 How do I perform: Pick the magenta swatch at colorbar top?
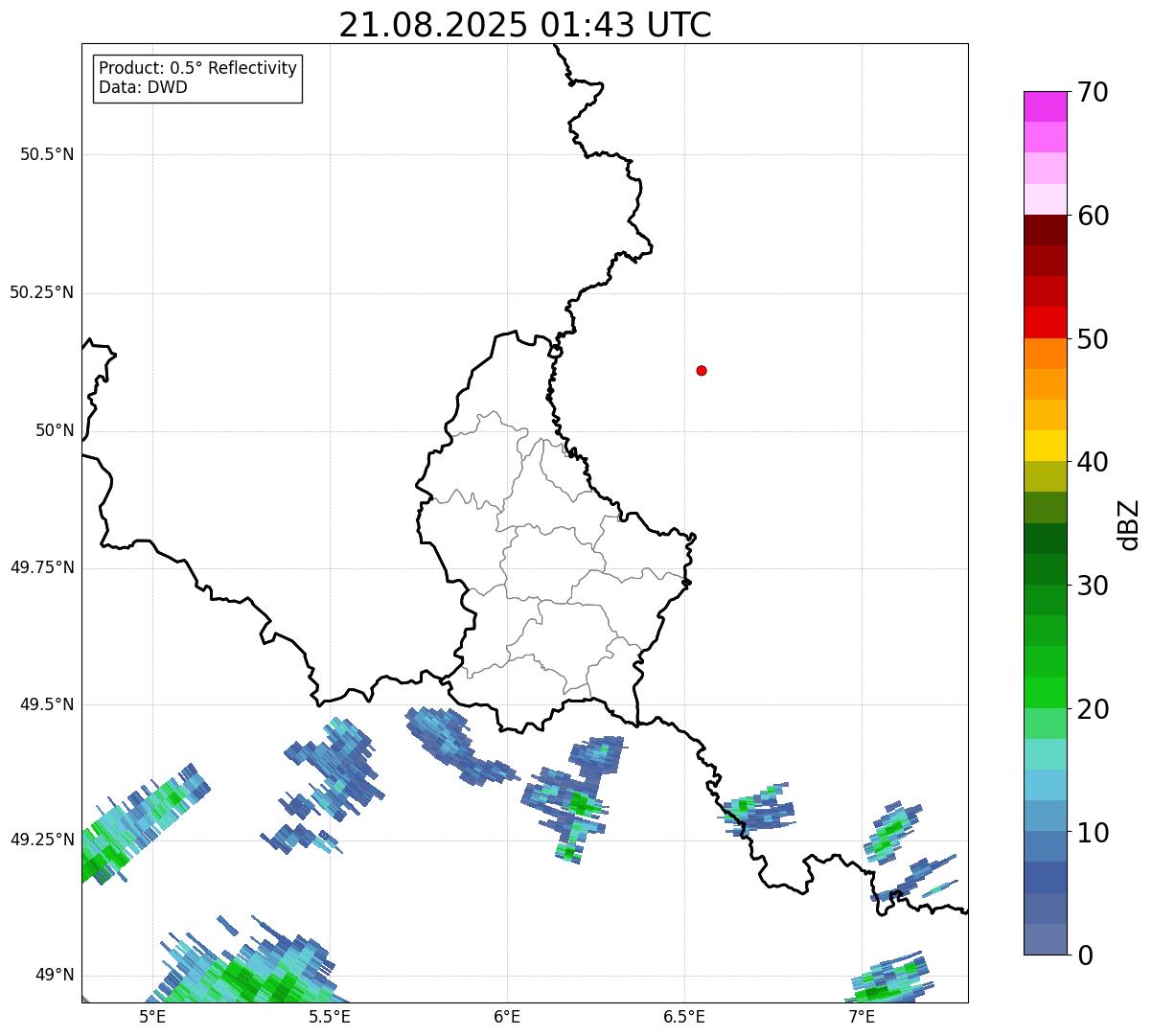pos(1045,106)
